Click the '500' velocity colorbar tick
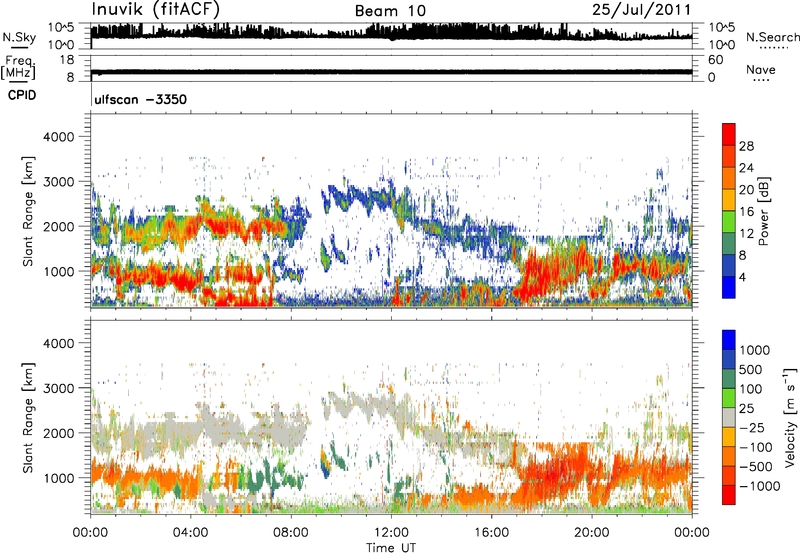Image resolution: width=800 pixels, height=554 pixels. point(751,369)
